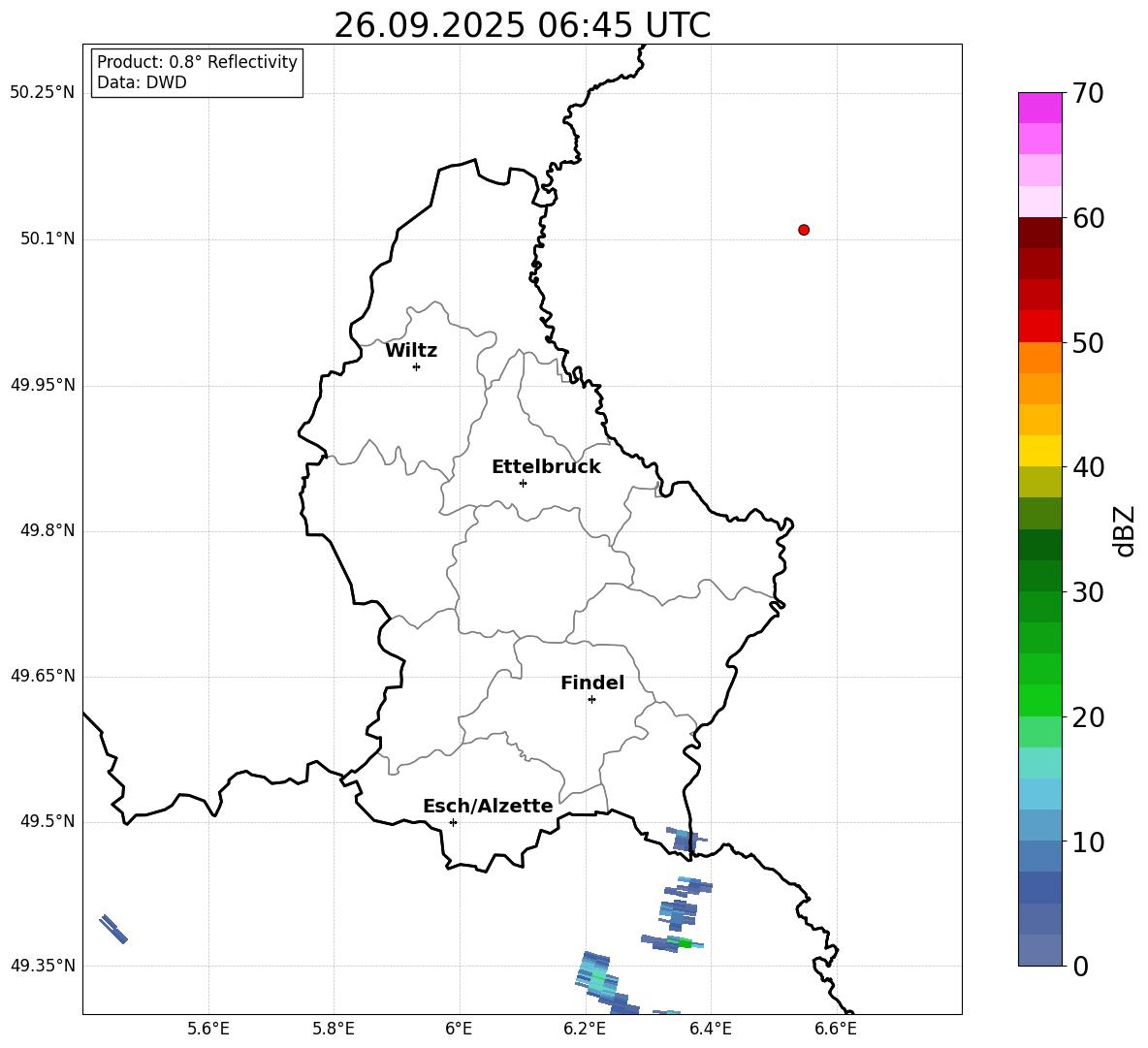
Task: Click the green reflectivity core near 6.35°E
Action: [x=684, y=942]
